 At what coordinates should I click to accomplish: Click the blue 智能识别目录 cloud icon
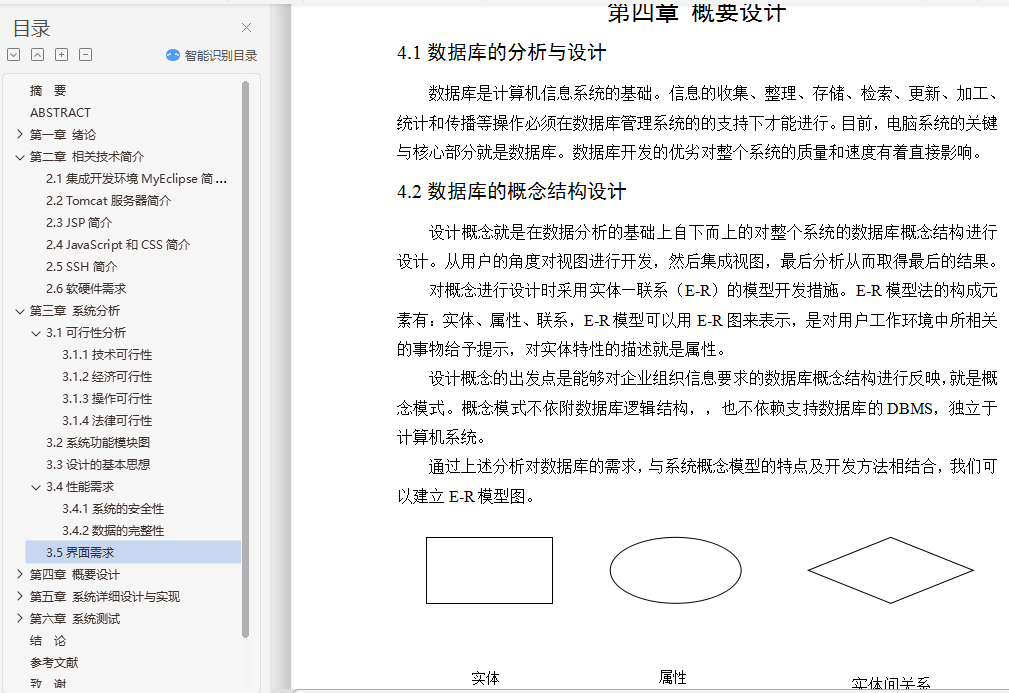click(172, 55)
